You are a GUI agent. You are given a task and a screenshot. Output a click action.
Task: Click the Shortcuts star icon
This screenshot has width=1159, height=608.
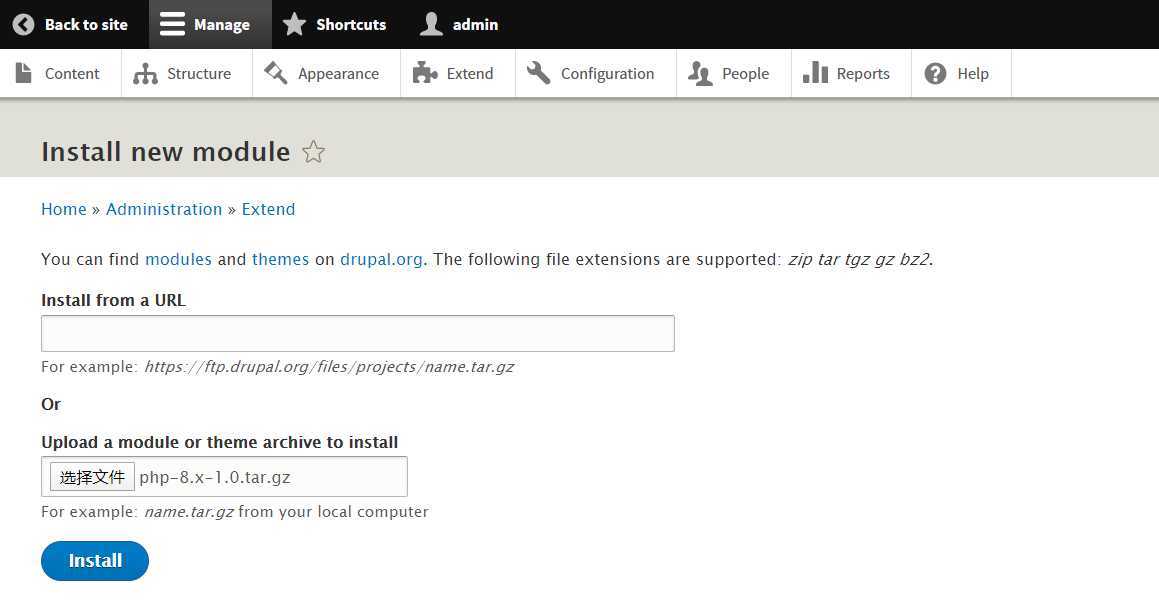294,25
